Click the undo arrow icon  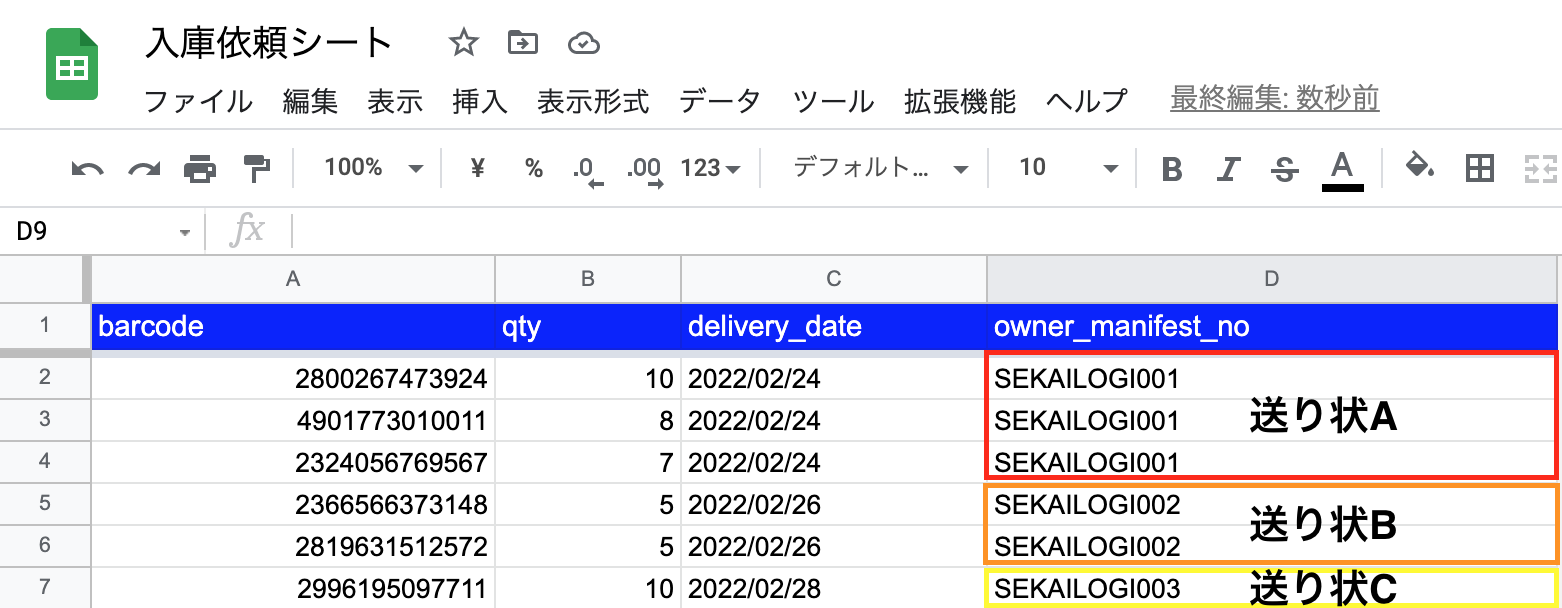pyautogui.click(x=88, y=169)
